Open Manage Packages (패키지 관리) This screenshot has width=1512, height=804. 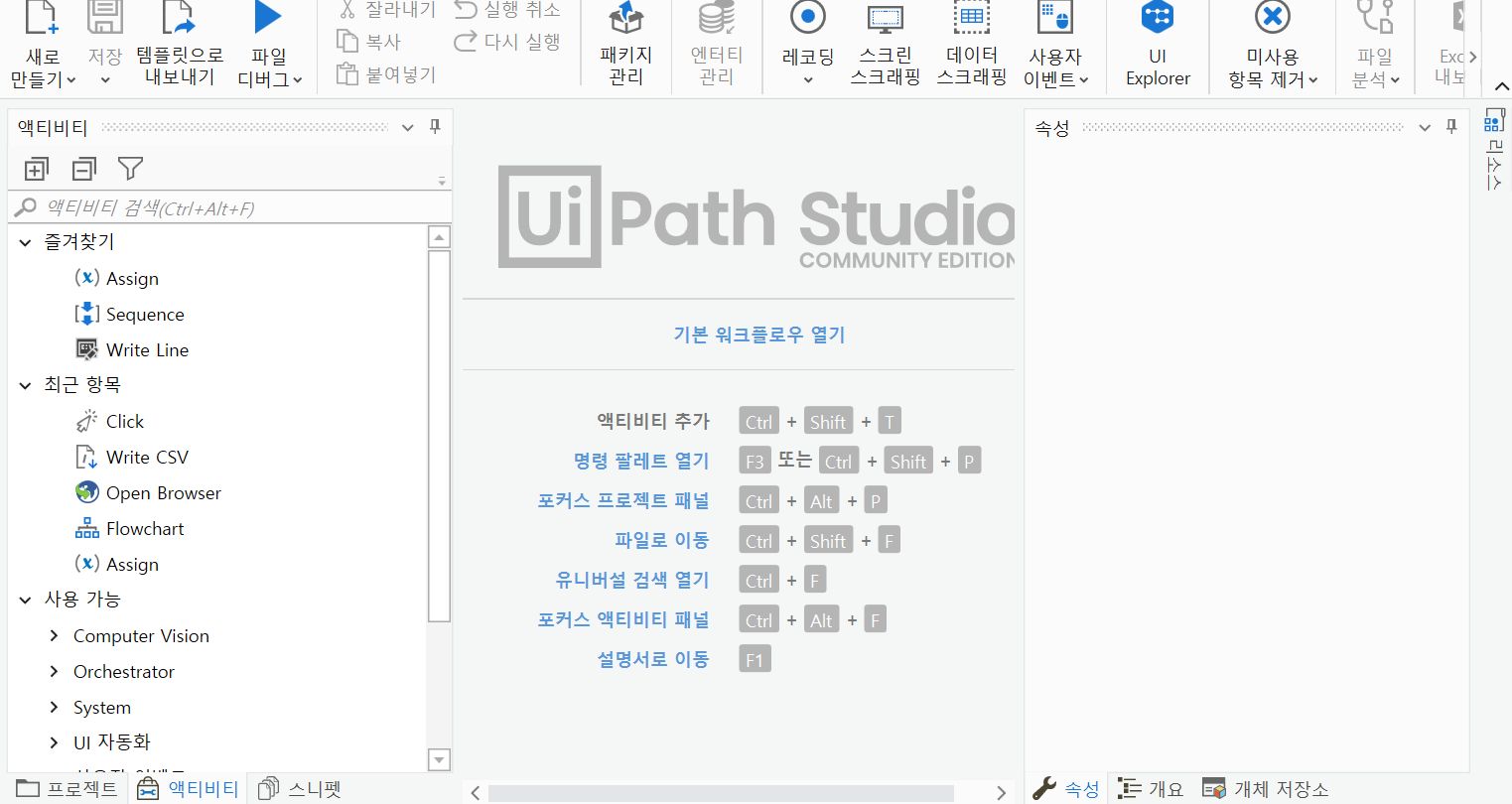click(x=626, y=45)
